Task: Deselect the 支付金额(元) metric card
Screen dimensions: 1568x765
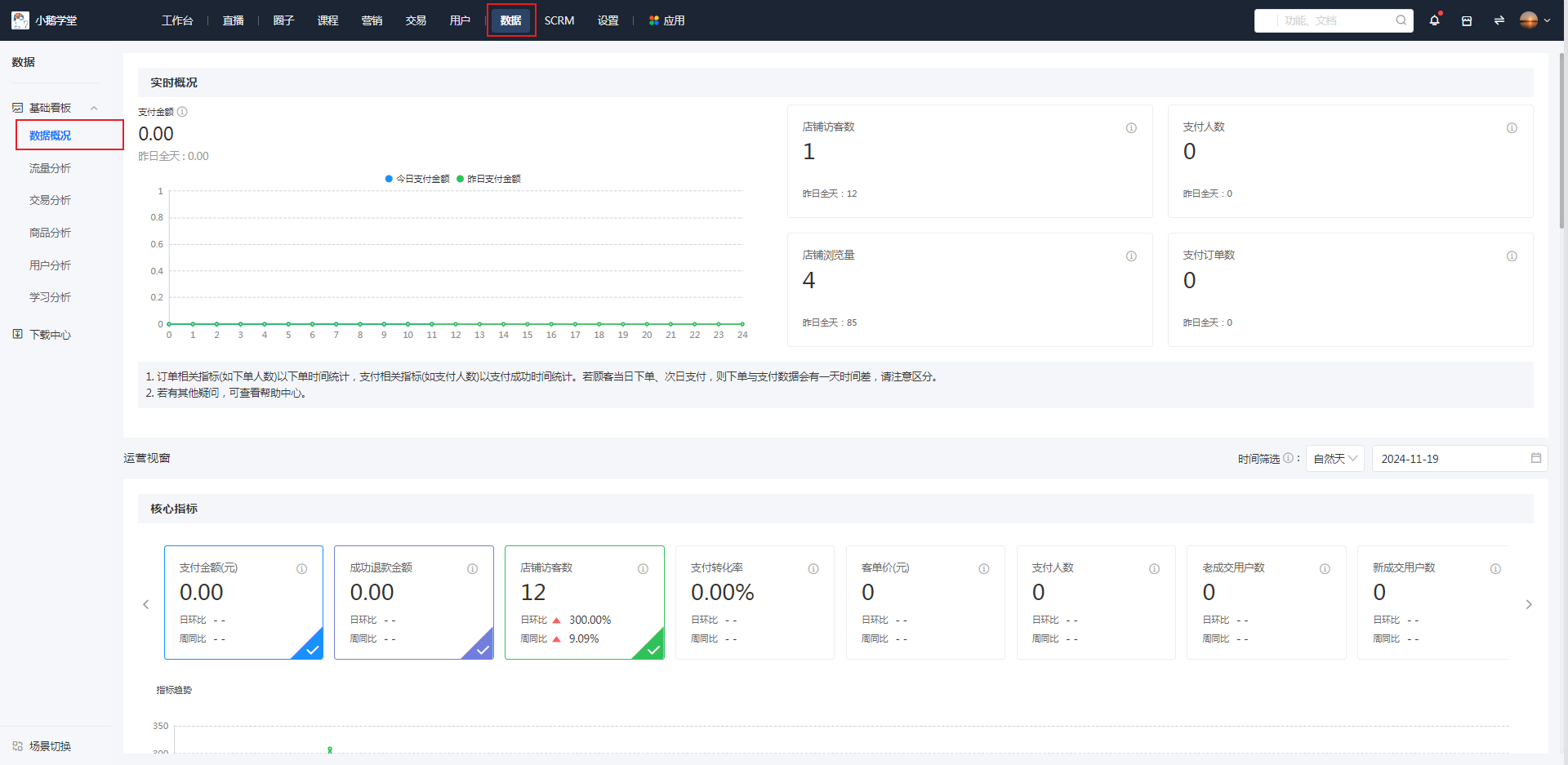Action: 243,602
